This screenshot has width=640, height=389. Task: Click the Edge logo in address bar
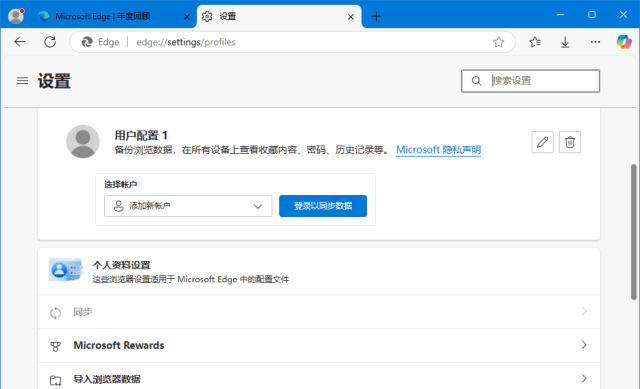tap(87, 42)
